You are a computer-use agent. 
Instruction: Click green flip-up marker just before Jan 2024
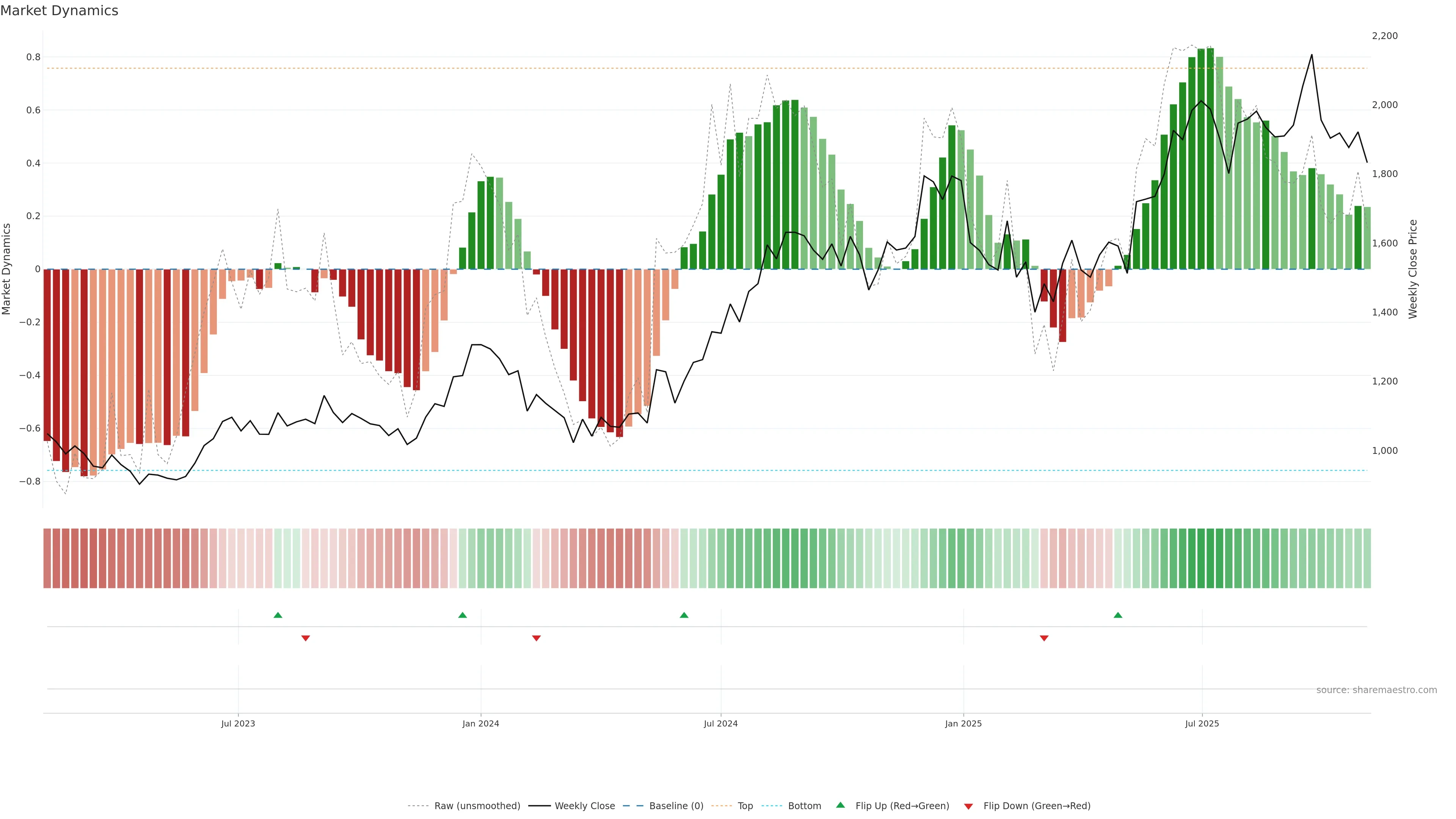[462, 615]
